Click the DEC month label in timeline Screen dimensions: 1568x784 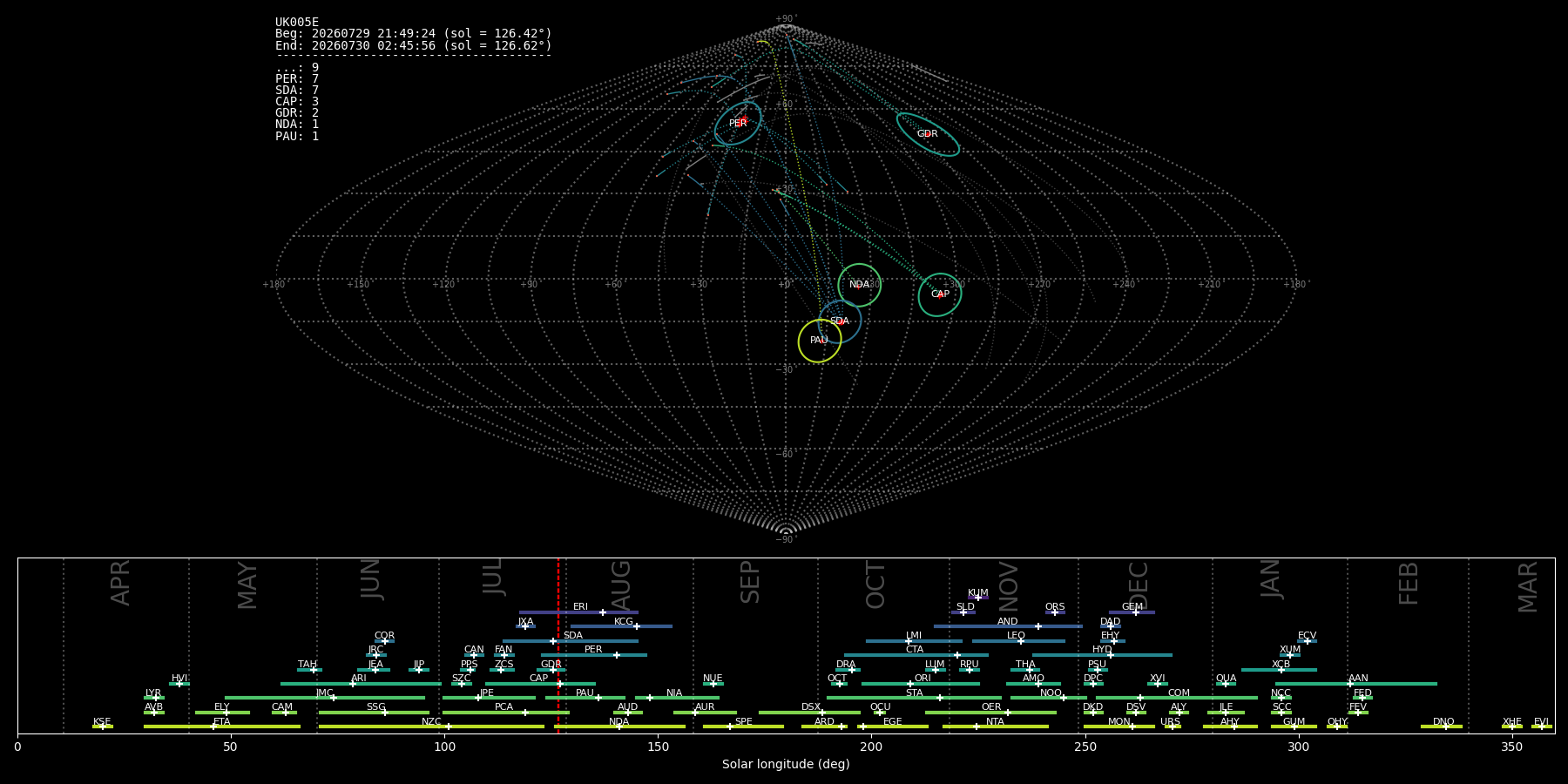(1139, 585)
